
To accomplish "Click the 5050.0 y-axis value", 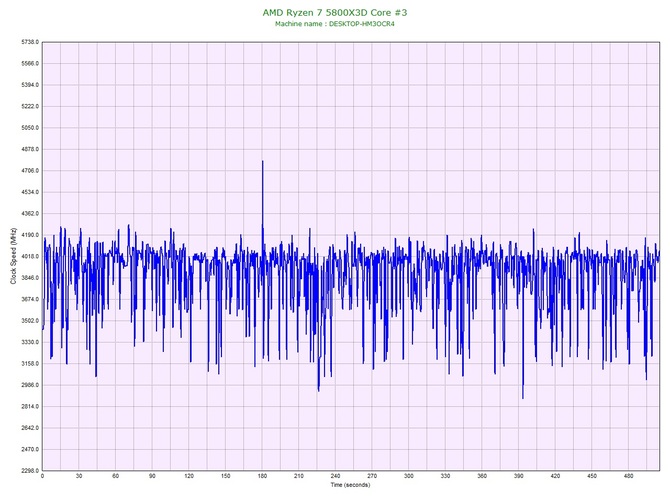I will click(x=30, y=128).
